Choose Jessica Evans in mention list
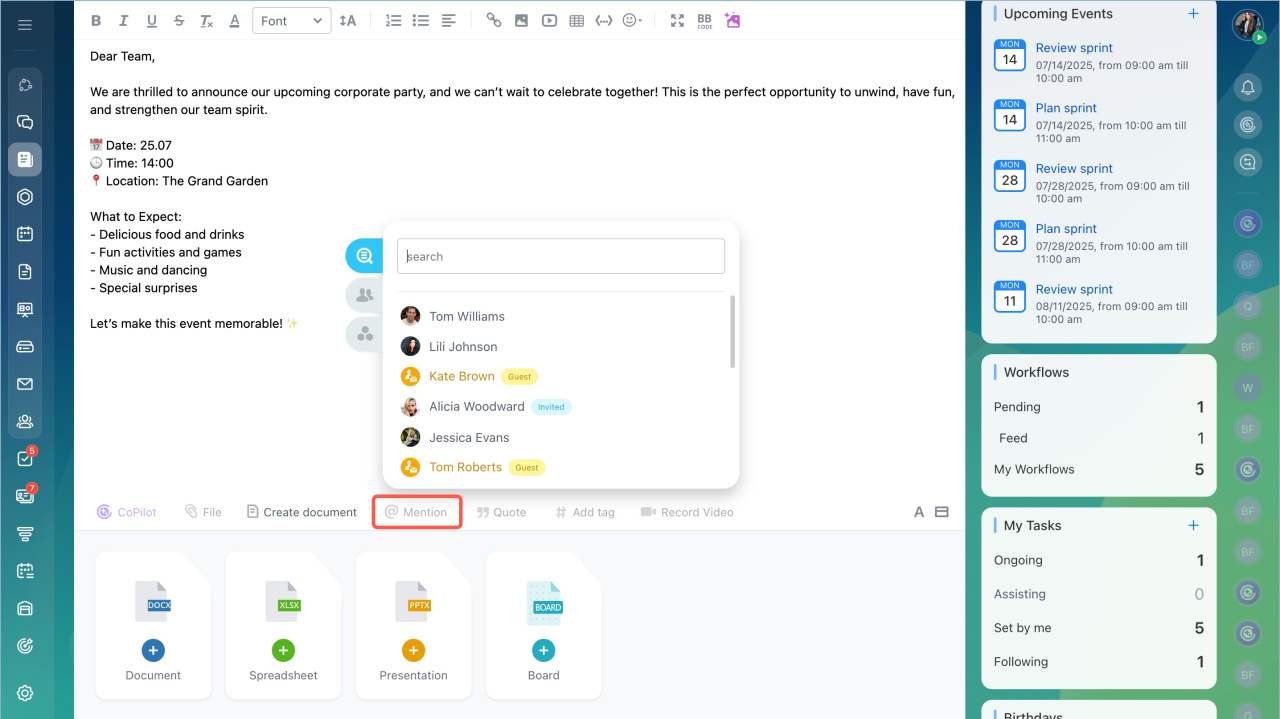1280x719 pixels. click(468, 437)
